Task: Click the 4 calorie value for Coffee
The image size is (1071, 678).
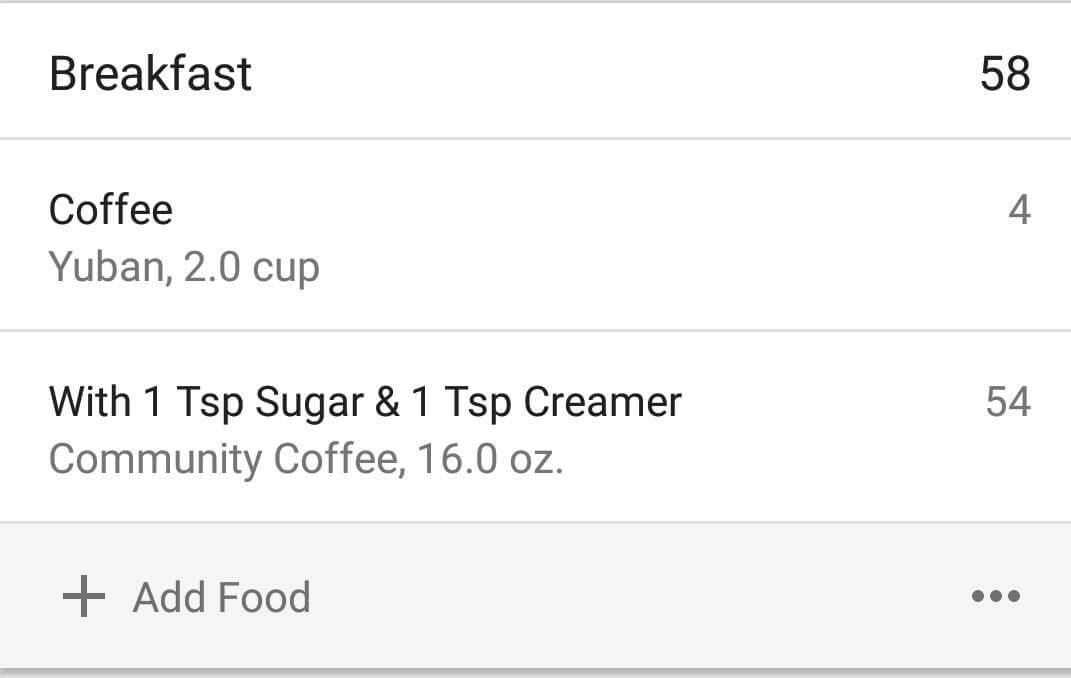Action: click(1020, 210)
